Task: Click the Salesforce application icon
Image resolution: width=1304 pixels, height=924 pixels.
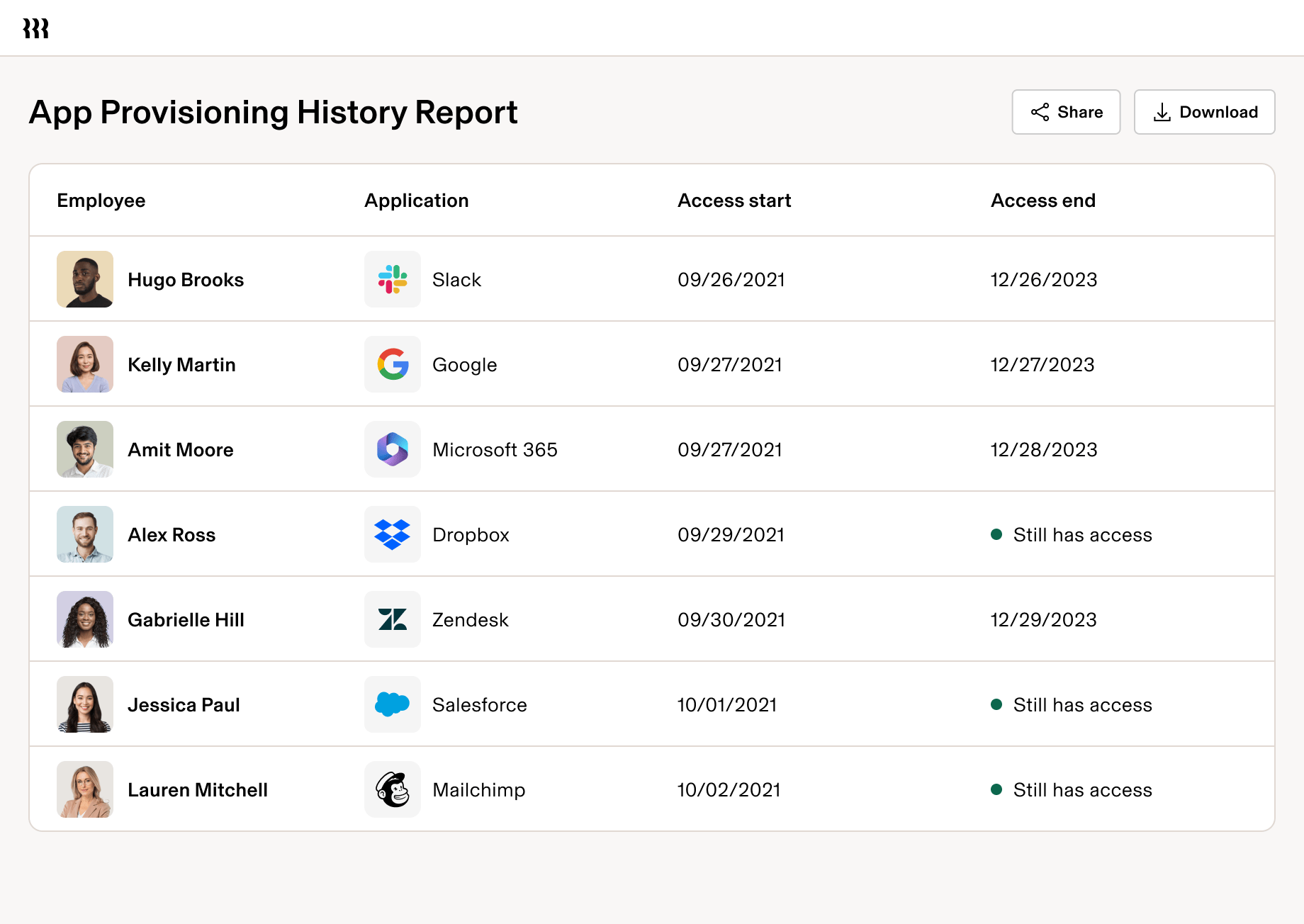Action: (x=392, y=704)
